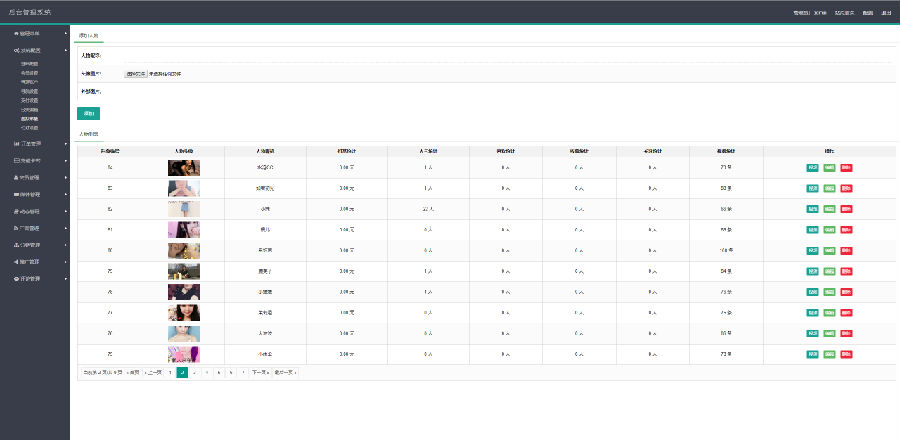Viewport: 900px width, 440px height.
Task: Click the megaphone icon of 推广管理 in sidebar
Action: click(x=16, y=262)
